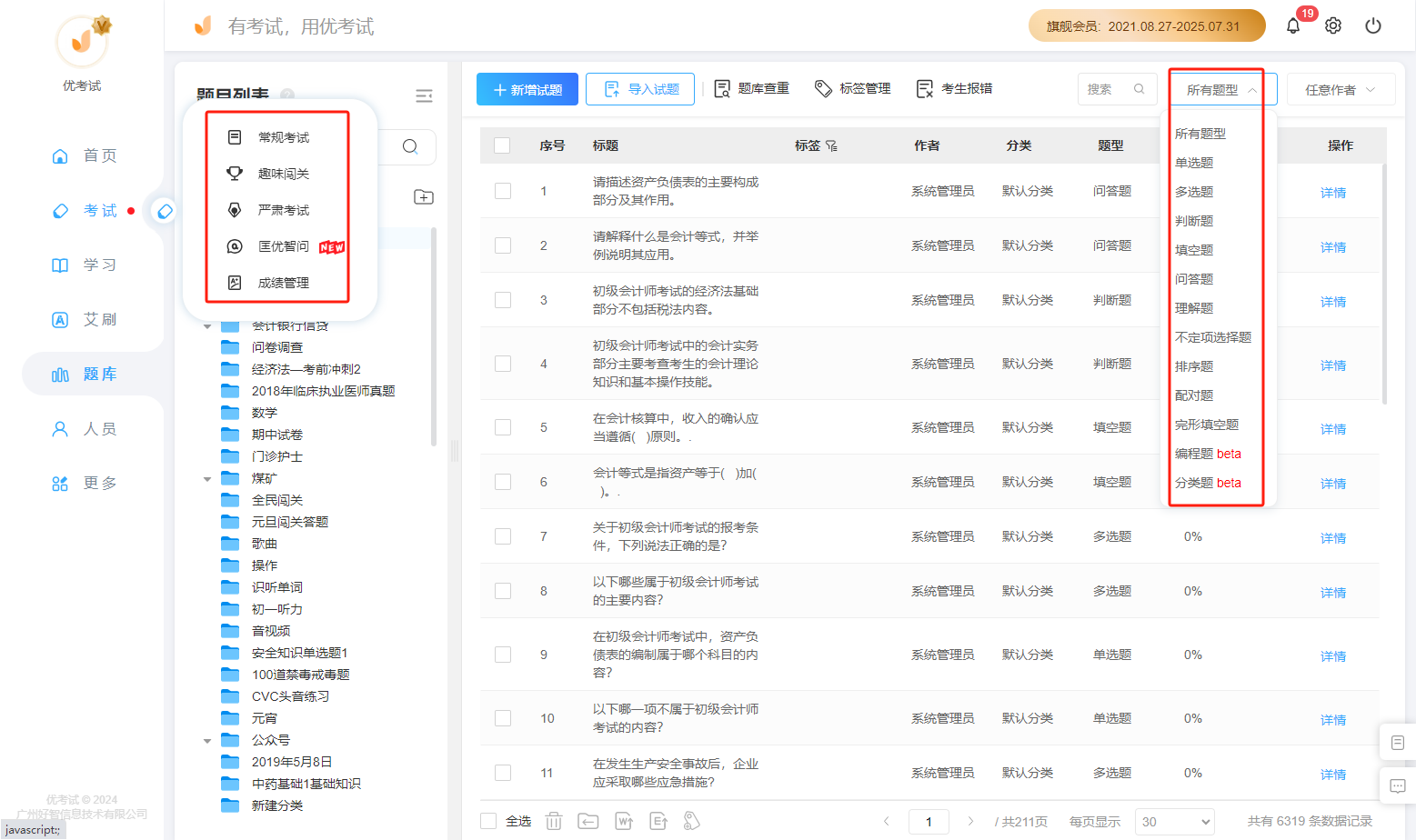This screenshot has height=840, width=1416.
Task: Check the box for row 8
Action: point(503,591)
